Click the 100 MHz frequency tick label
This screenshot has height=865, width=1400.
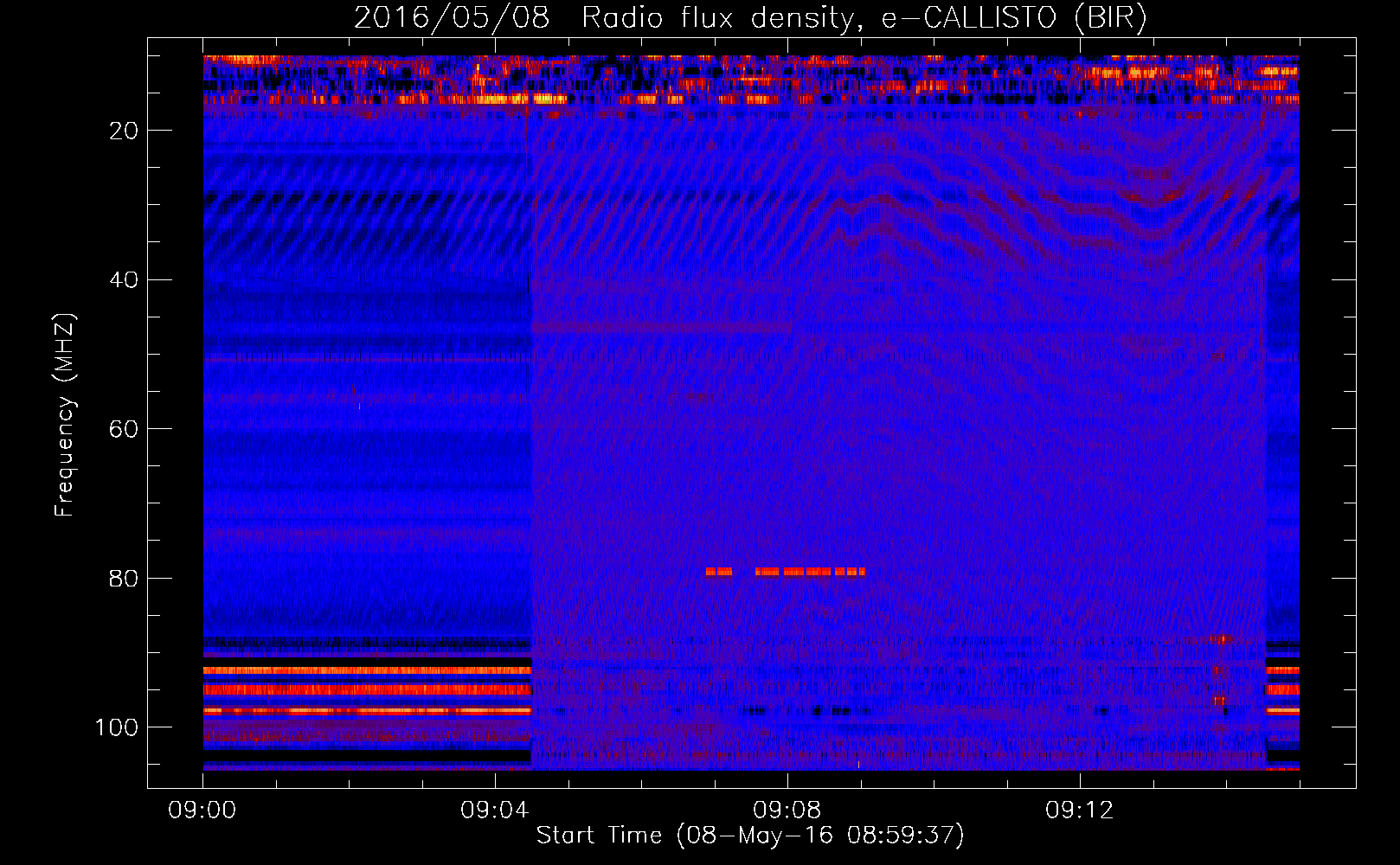(x=117, y=727)
